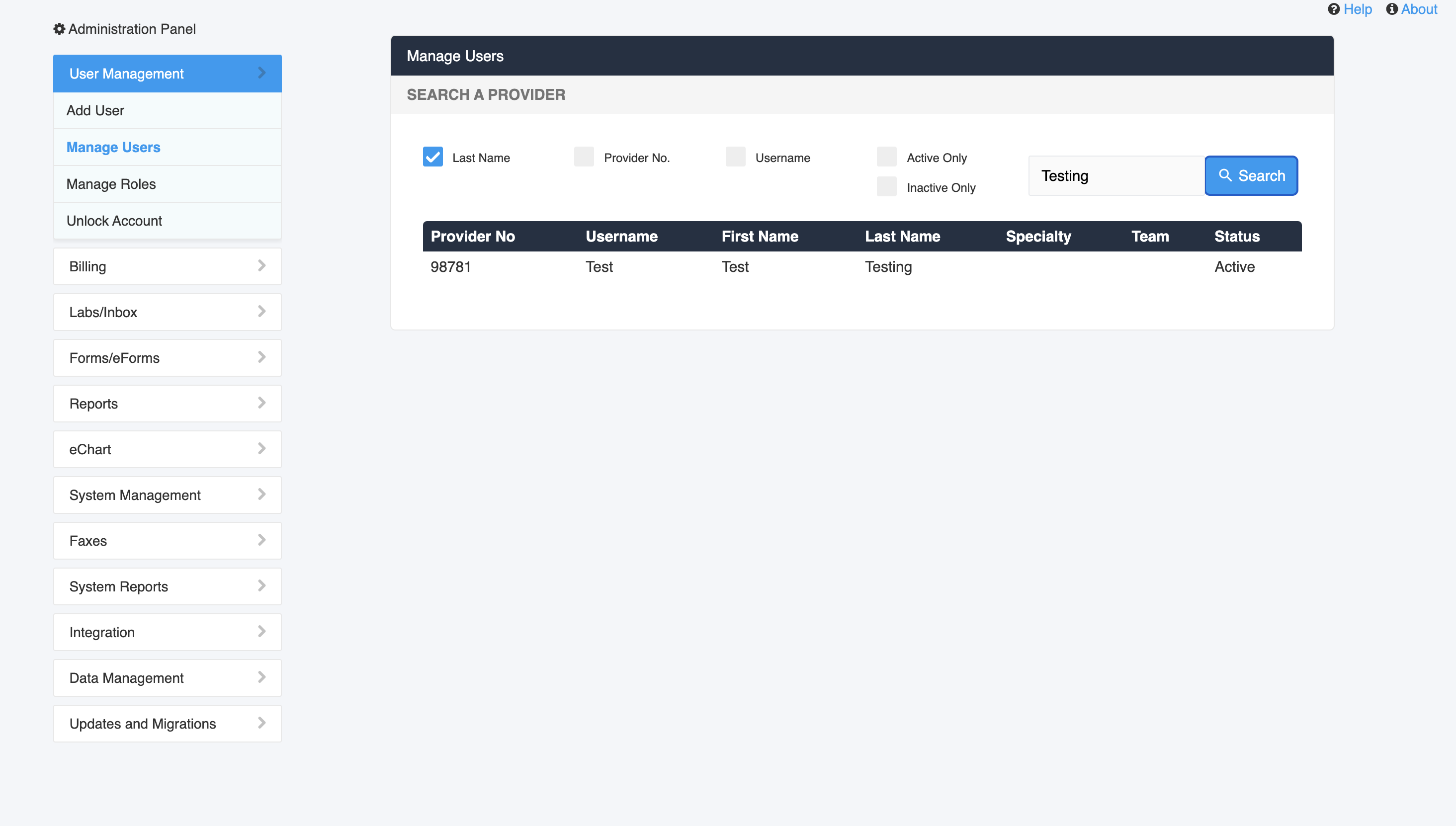Click the Team column header
Image resolution: width=1456 pixels, height=826 pixels.
1150,237
